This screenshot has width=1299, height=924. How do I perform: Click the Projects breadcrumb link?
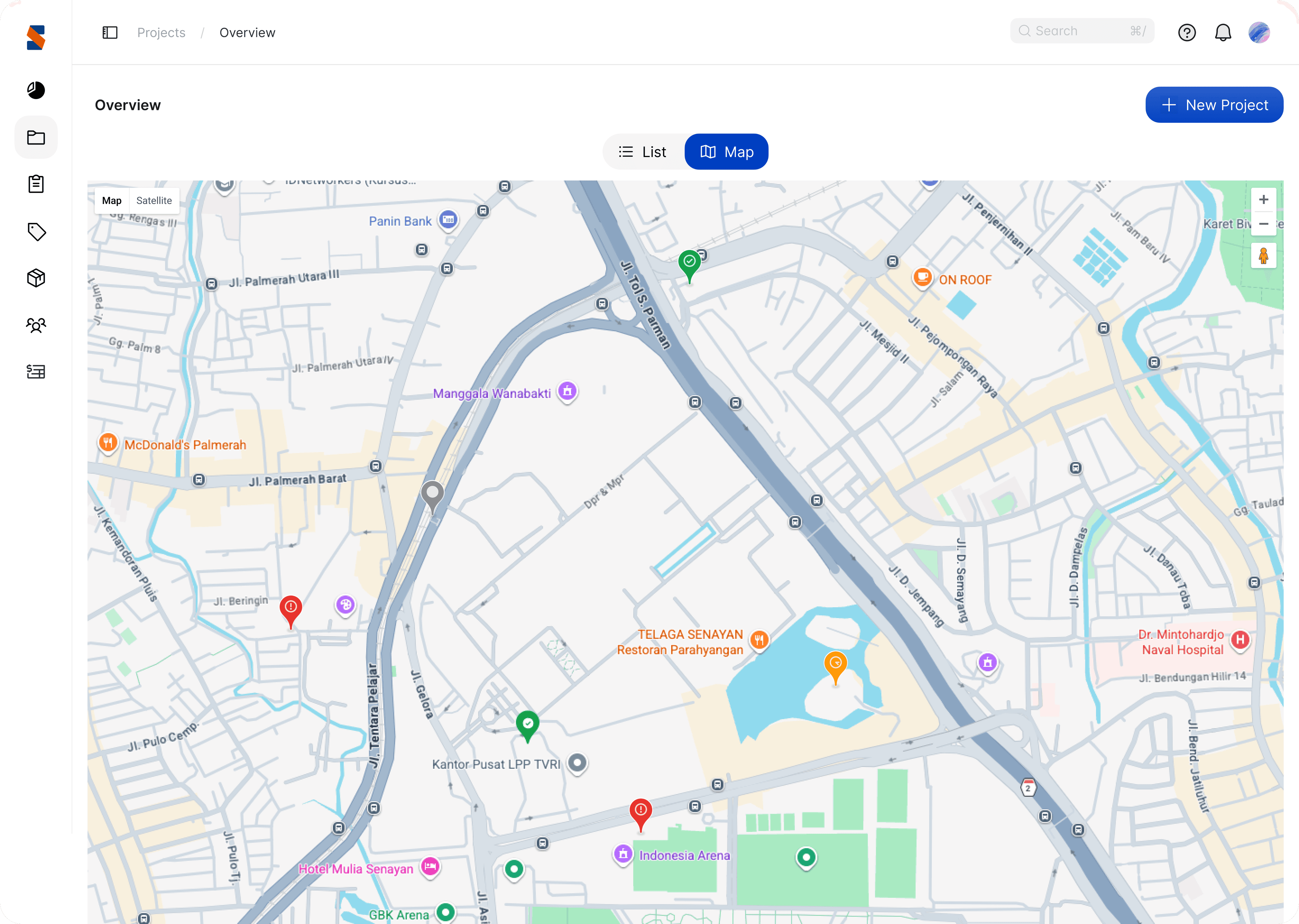[x=161, y=32]
